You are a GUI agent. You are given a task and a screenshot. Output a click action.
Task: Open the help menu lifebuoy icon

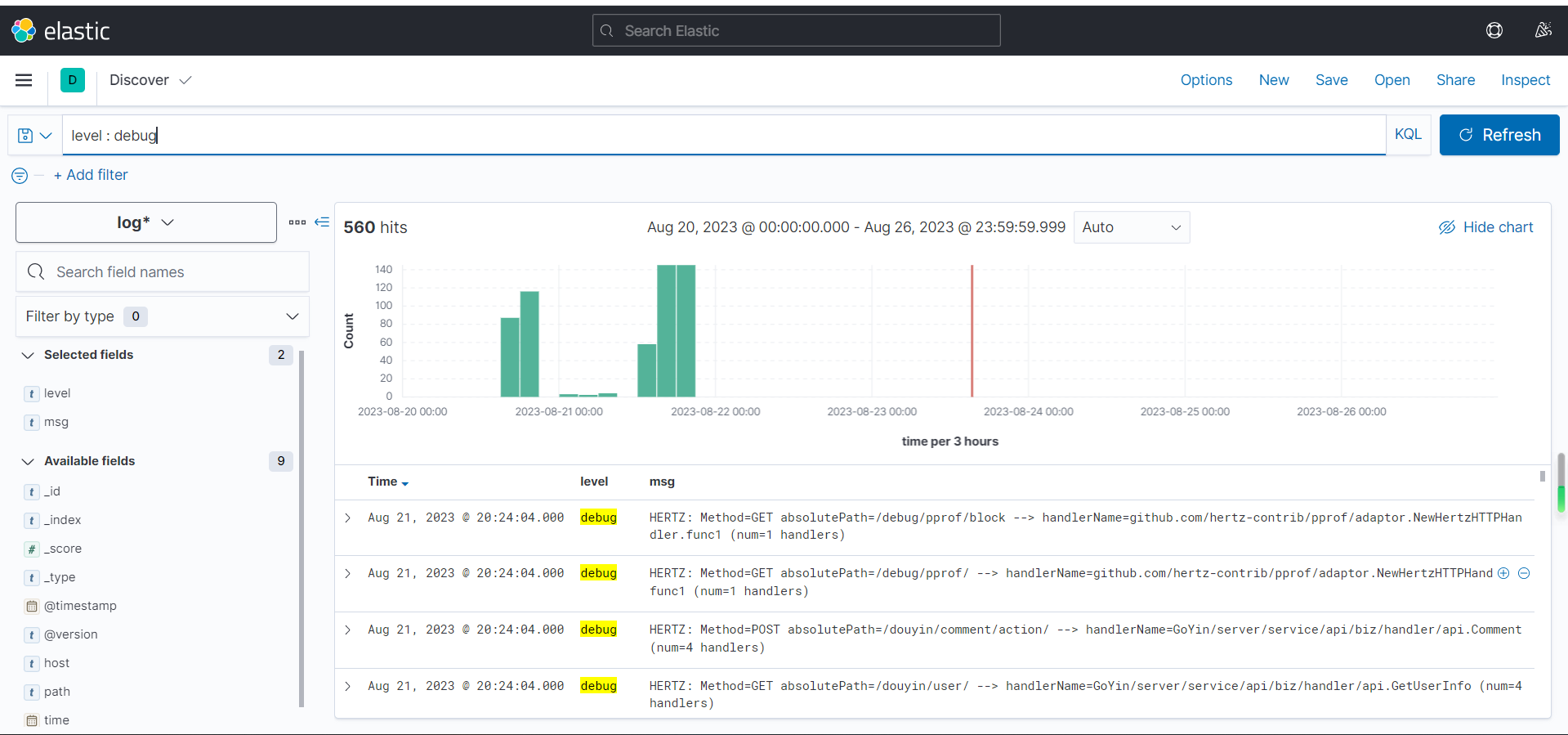(x=1494, y=31)
